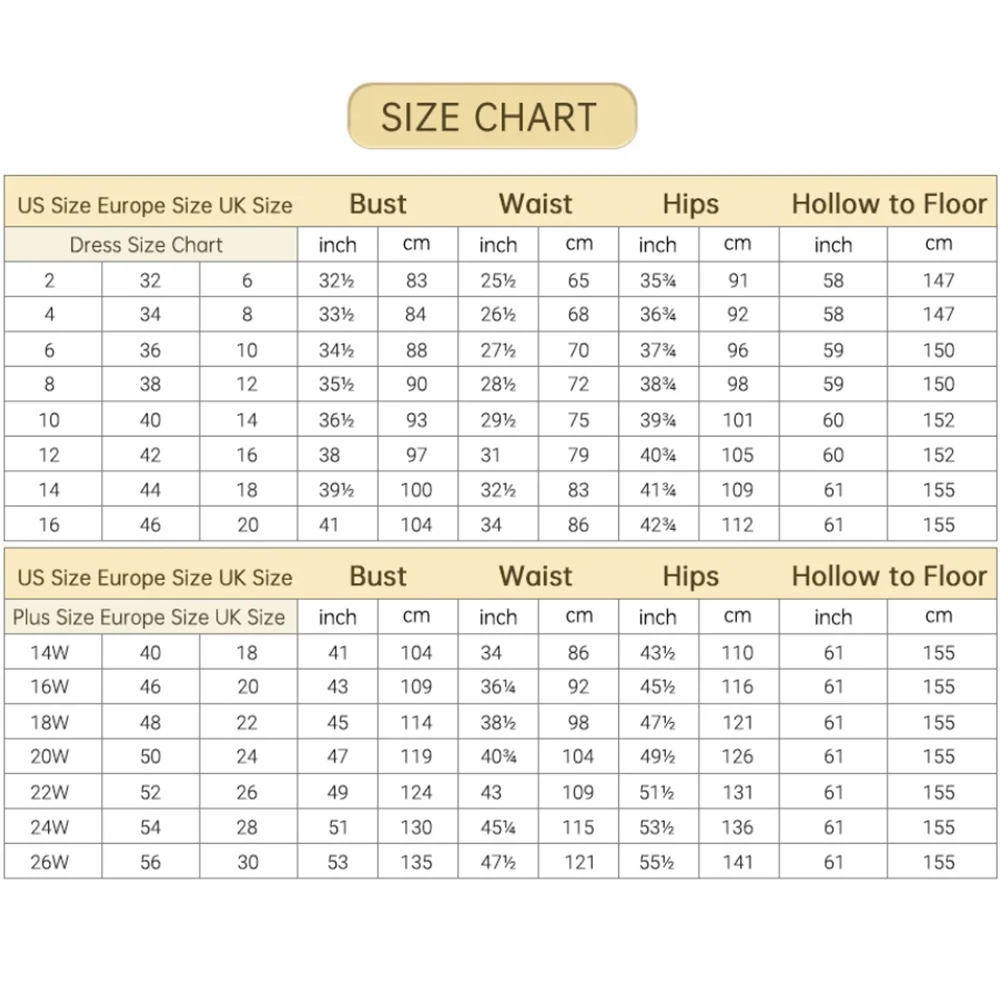Click the Bust header in the dress size table

point(378,204)
